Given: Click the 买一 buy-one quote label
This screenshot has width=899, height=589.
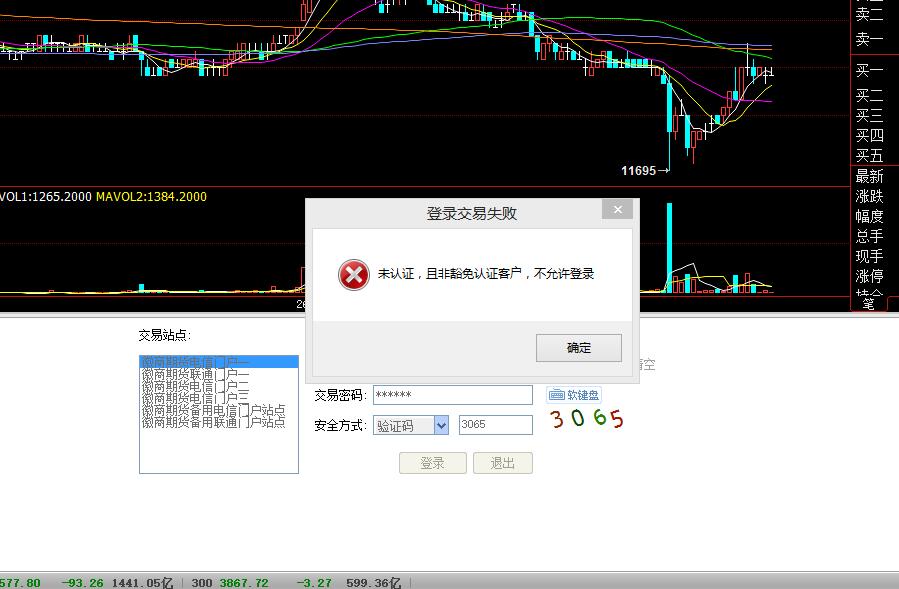Looking at the screenshot, I should 868,70.
